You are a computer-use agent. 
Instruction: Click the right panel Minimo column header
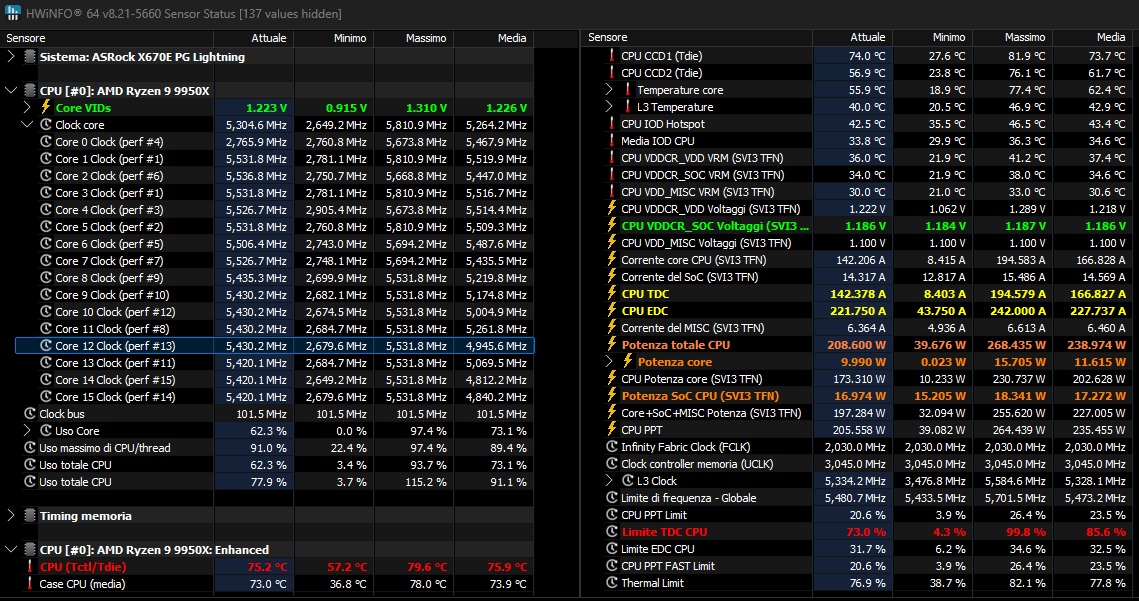click(x=932, y=37)
